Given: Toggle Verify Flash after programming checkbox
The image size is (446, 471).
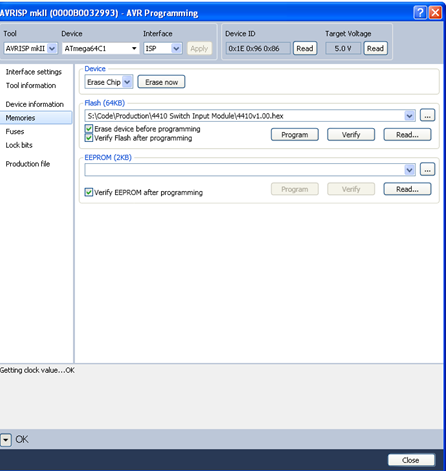Looking at the screenshot, I should (x=89, y=138).
